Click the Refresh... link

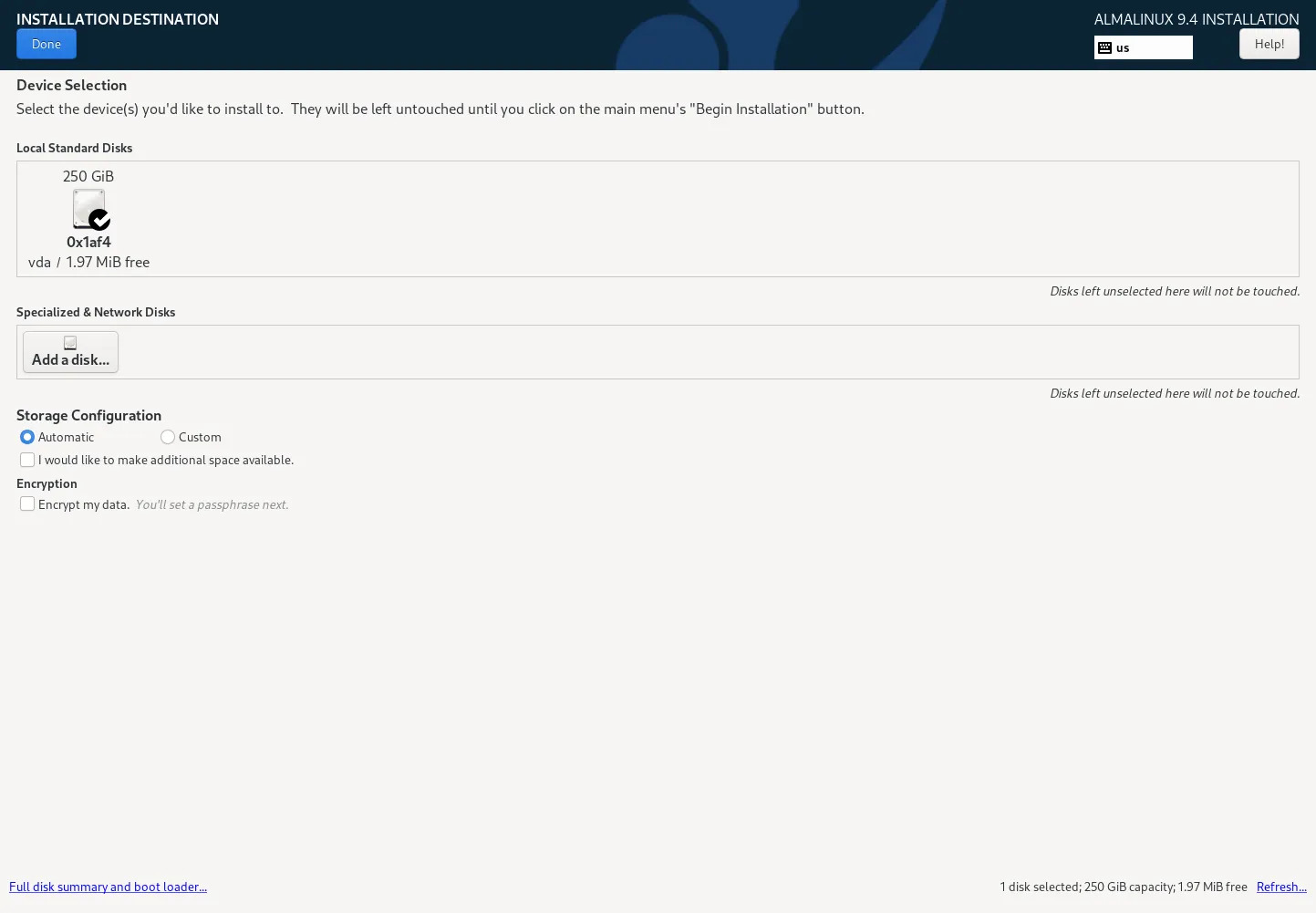1280,887
